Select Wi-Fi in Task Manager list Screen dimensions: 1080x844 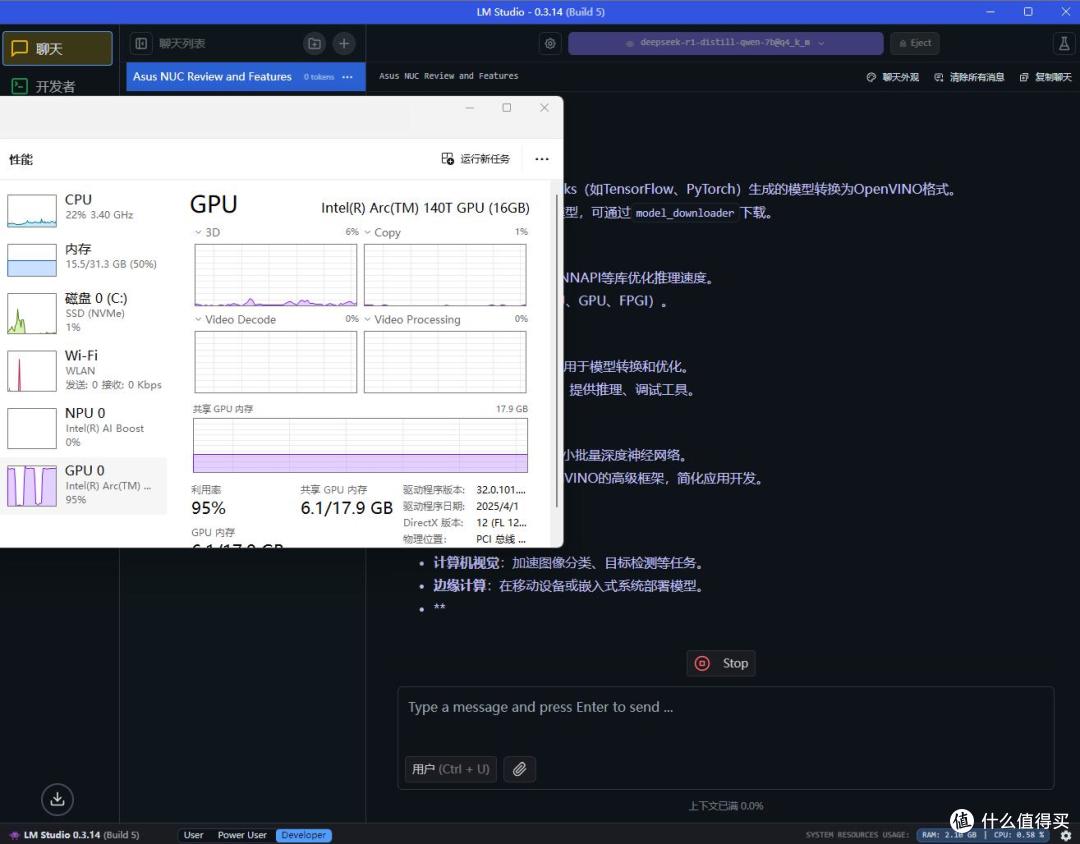click(x=83, y=370)
